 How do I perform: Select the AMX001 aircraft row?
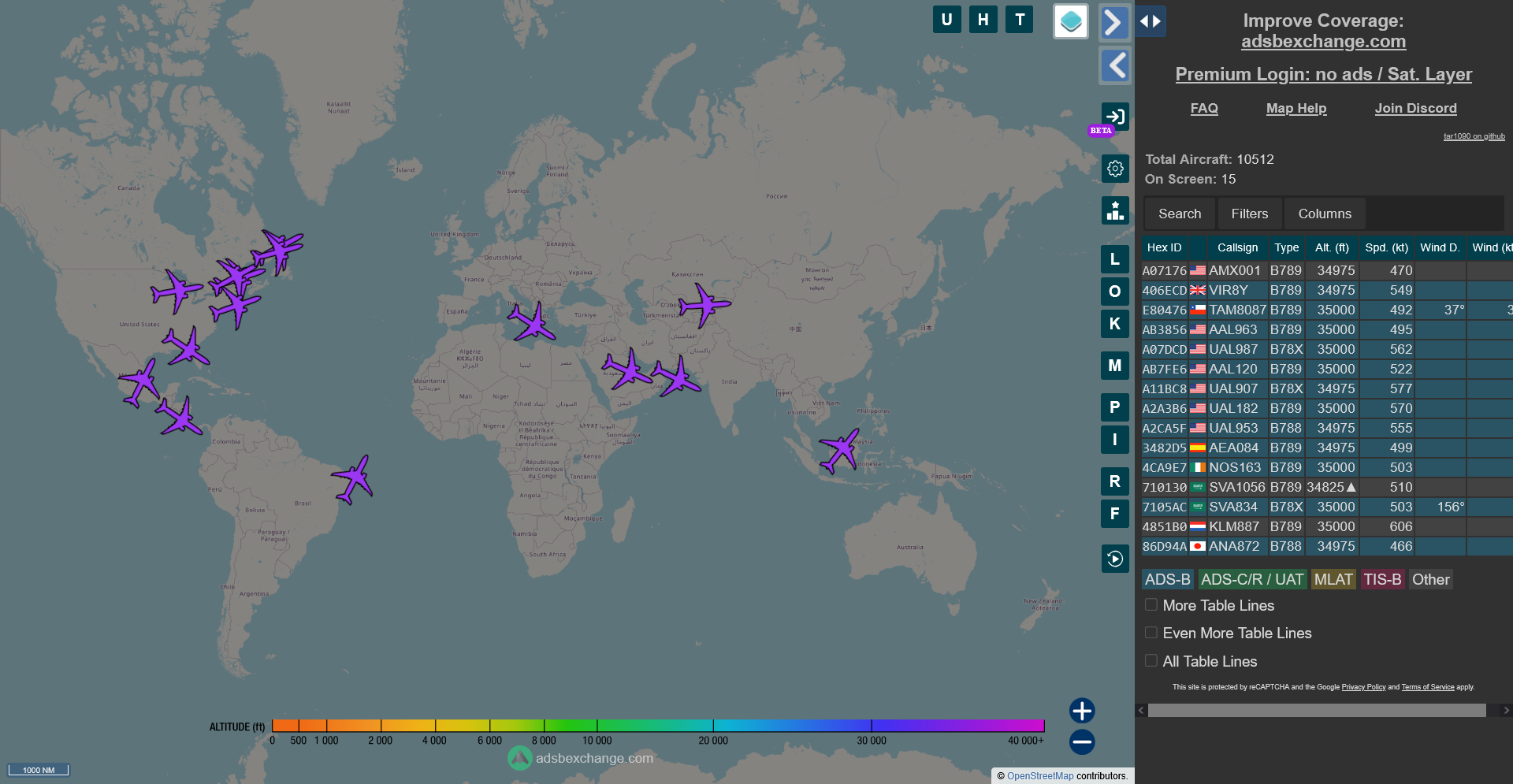point(1327,270)
